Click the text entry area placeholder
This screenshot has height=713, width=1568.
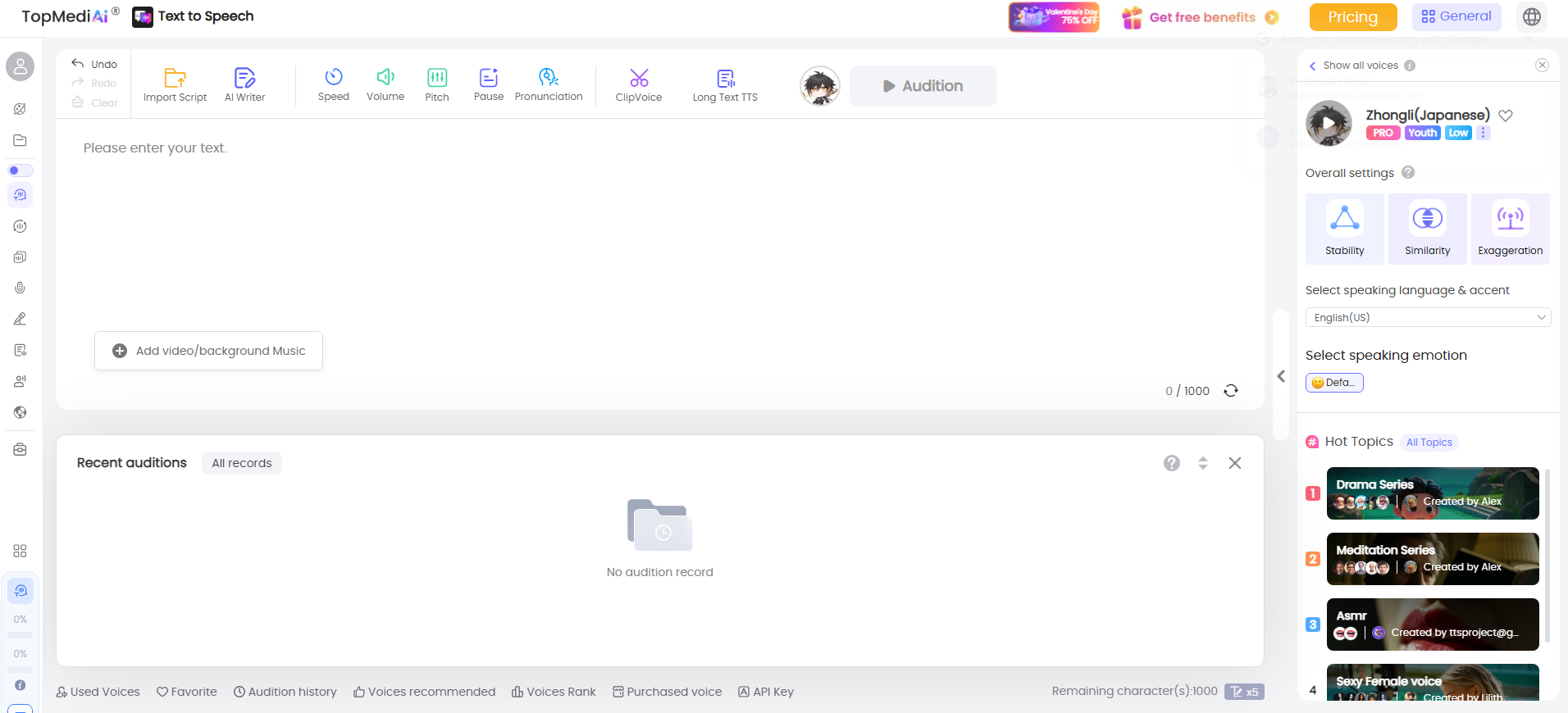point(155,148)
